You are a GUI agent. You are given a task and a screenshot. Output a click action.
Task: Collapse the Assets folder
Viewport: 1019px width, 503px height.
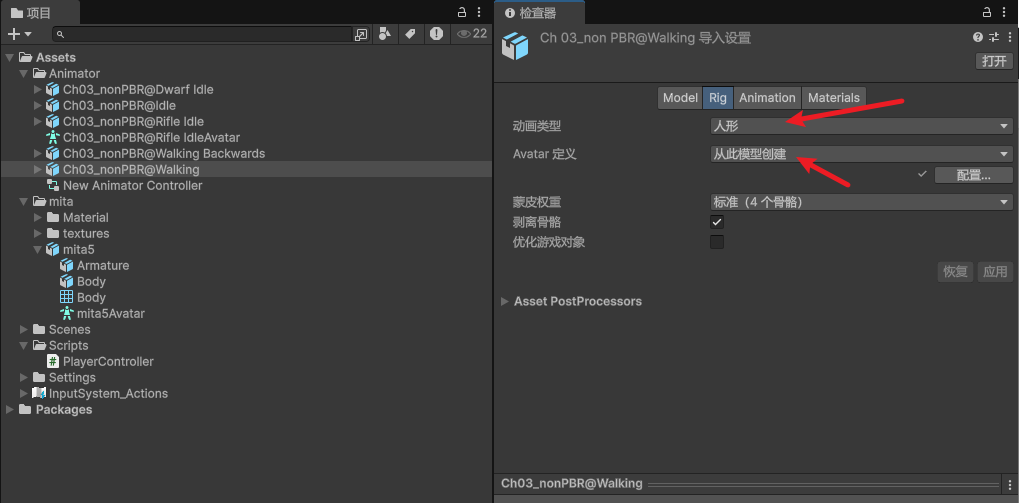[x=9, y=58]
